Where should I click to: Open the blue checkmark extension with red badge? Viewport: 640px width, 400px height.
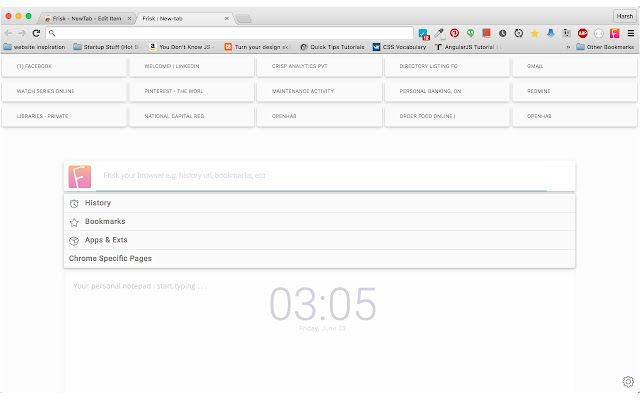[x=424, y=34]
